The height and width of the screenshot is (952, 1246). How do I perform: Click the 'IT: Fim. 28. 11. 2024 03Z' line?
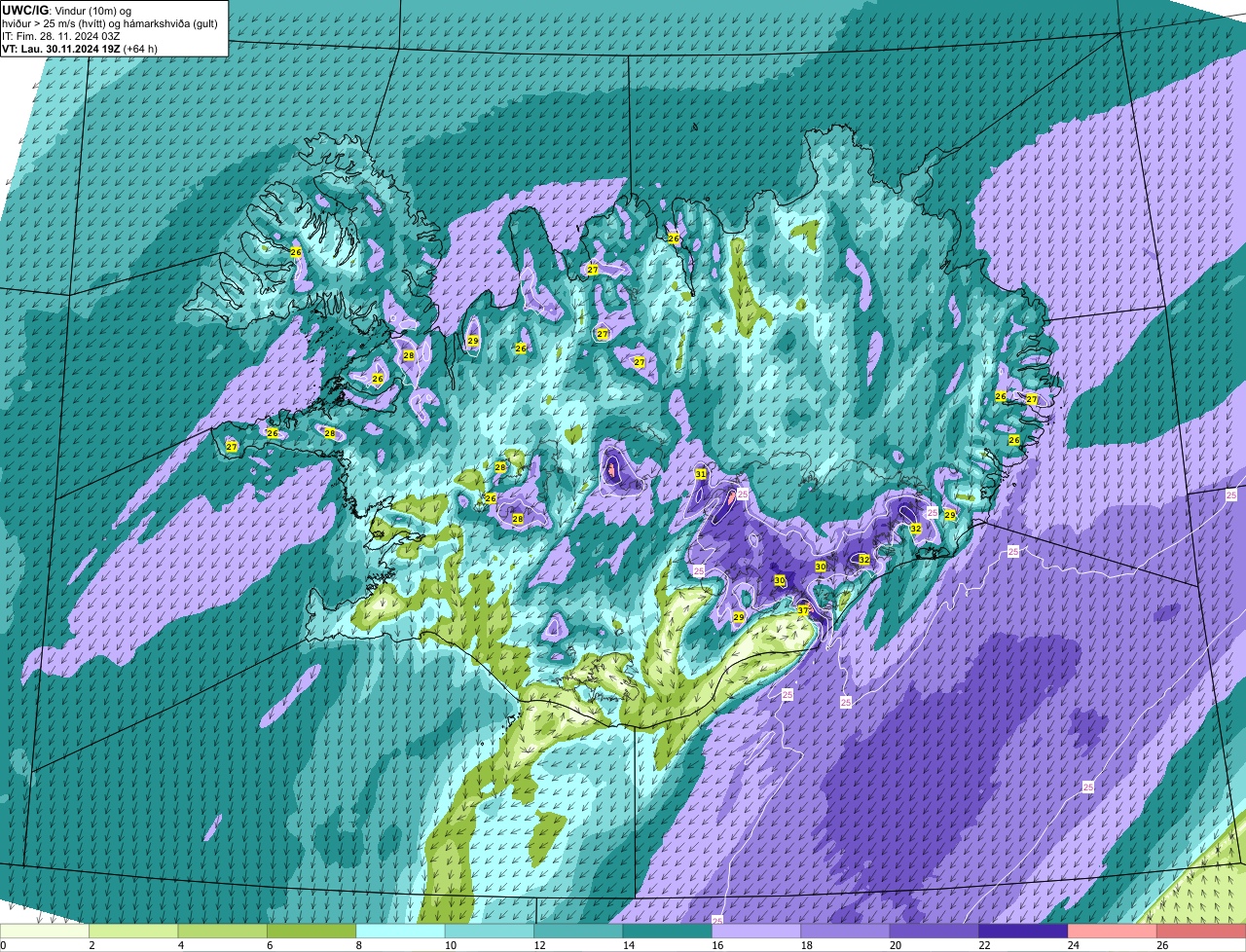coord(60,35)
